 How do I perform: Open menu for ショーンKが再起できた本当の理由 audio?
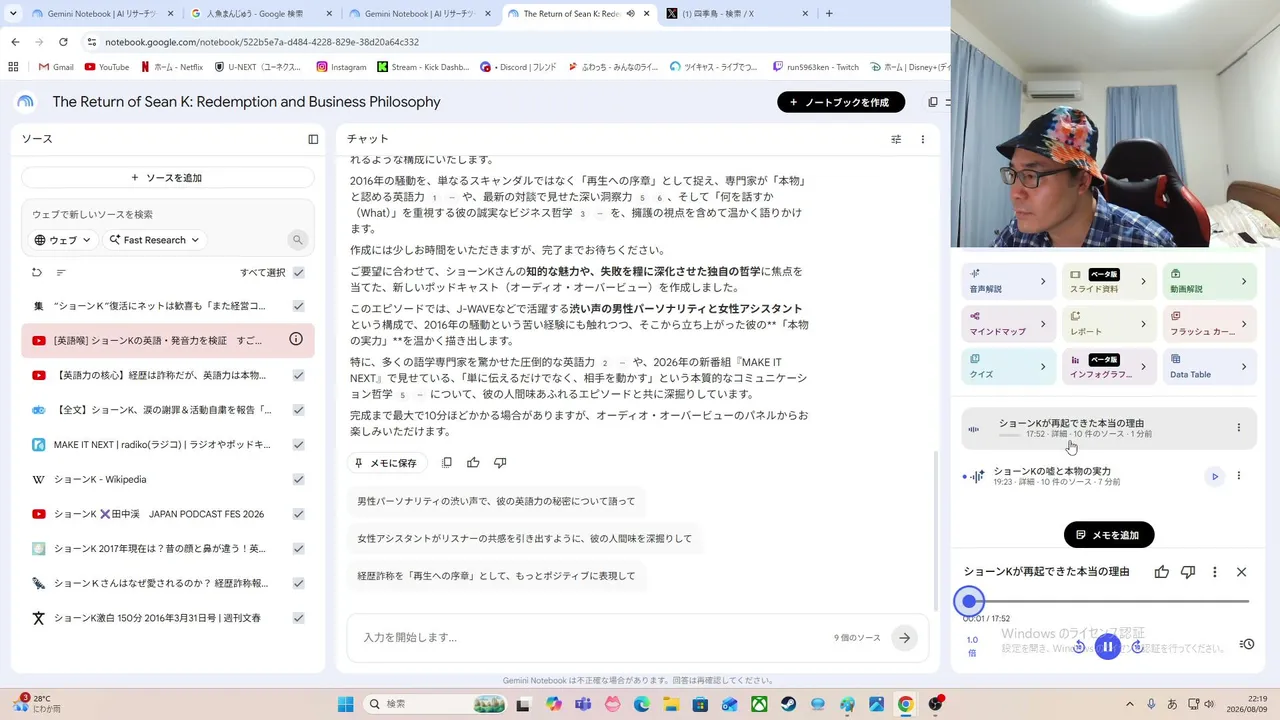click(x=1238, y=428)
